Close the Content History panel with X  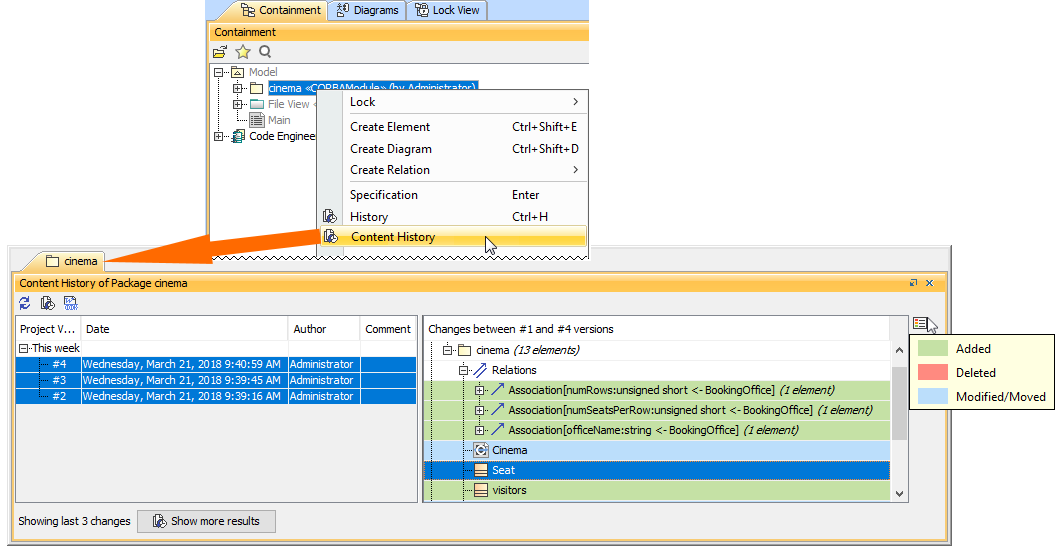[930, 283]
